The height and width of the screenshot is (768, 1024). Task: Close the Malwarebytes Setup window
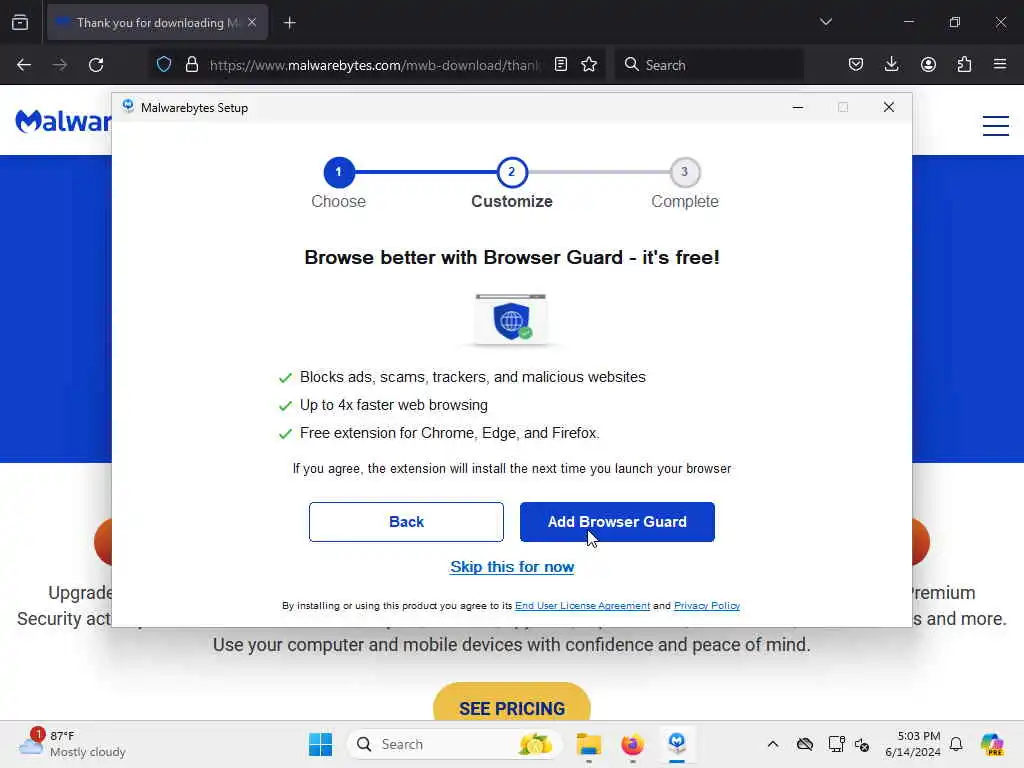[889, 107]
